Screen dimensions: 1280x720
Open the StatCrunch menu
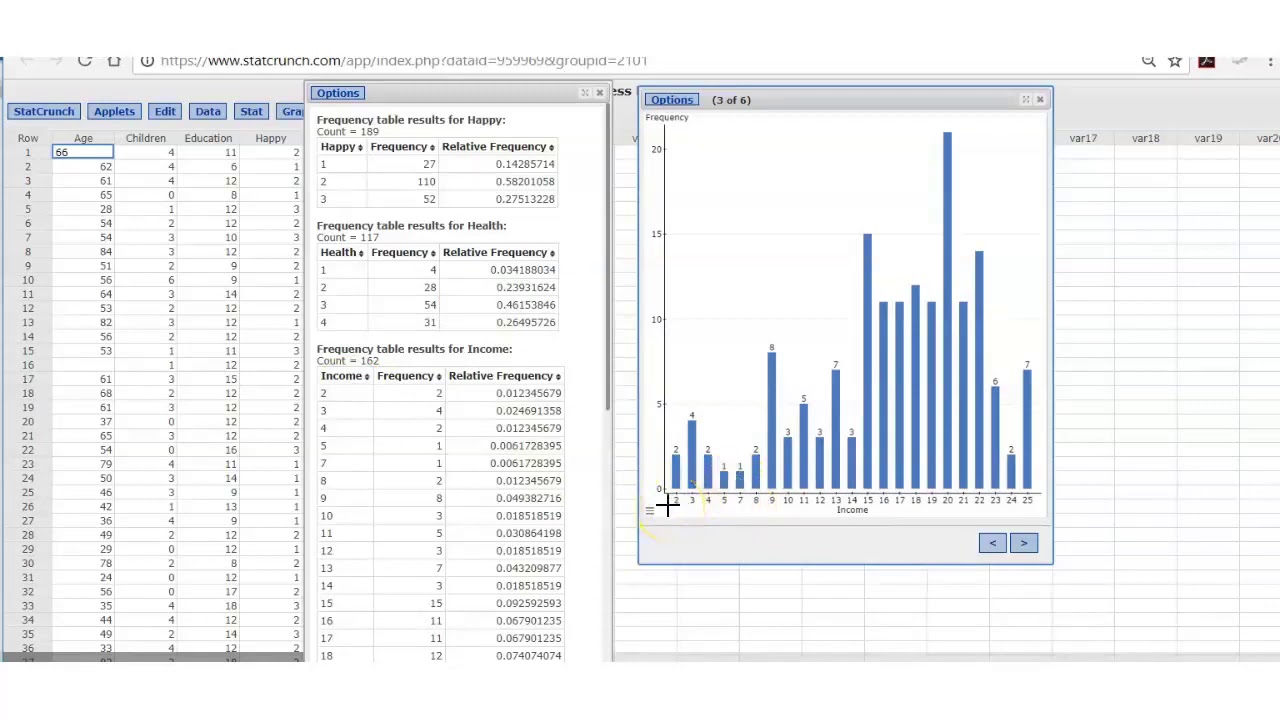click(44, 111)
